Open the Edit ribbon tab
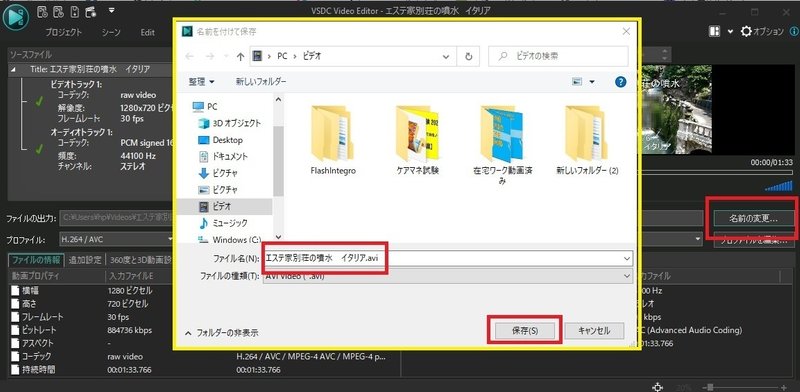 point(147,32)
